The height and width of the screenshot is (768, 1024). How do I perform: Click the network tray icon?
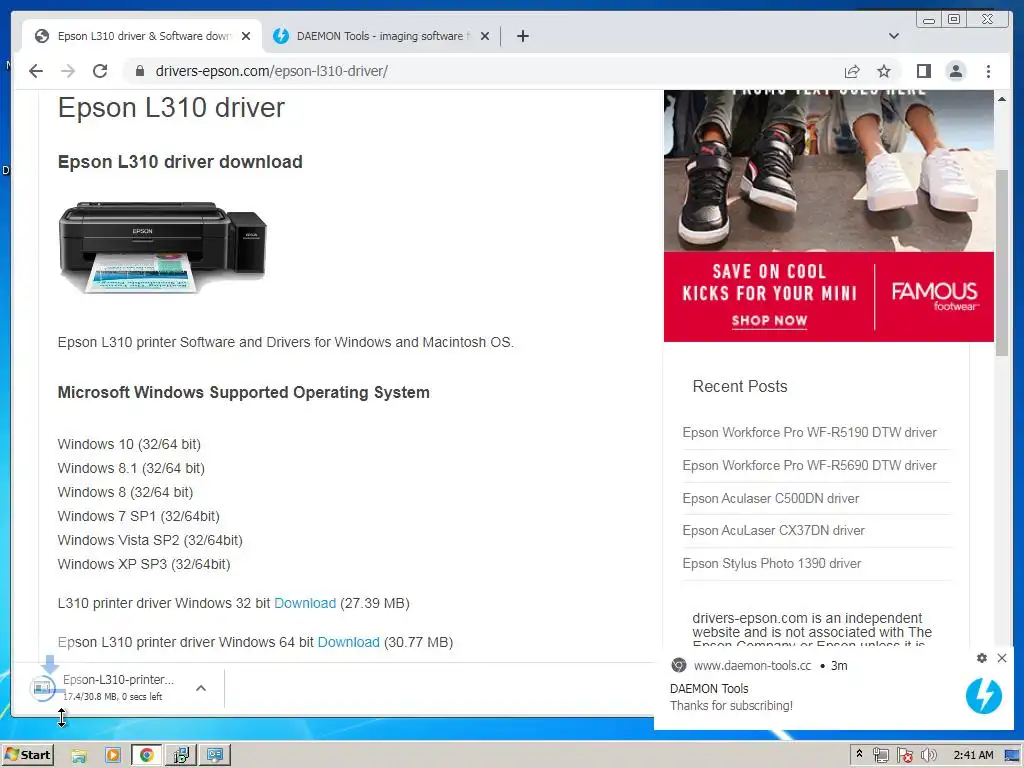point(880,756)
